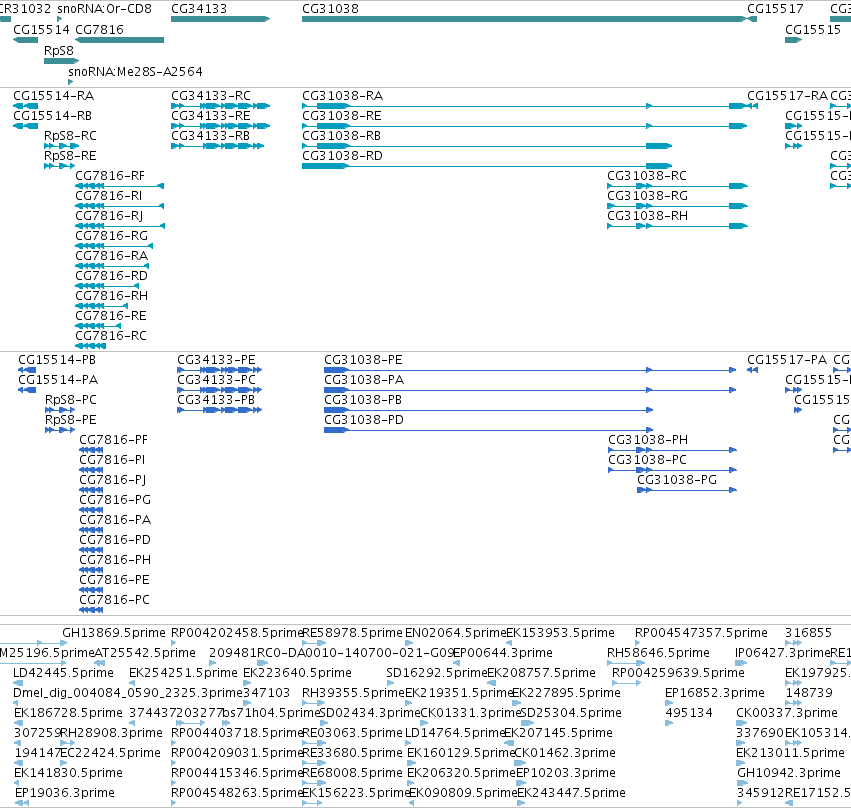851x808 pixels.
Task: Click the RpS8 gene label
Action: coord(59,50)
